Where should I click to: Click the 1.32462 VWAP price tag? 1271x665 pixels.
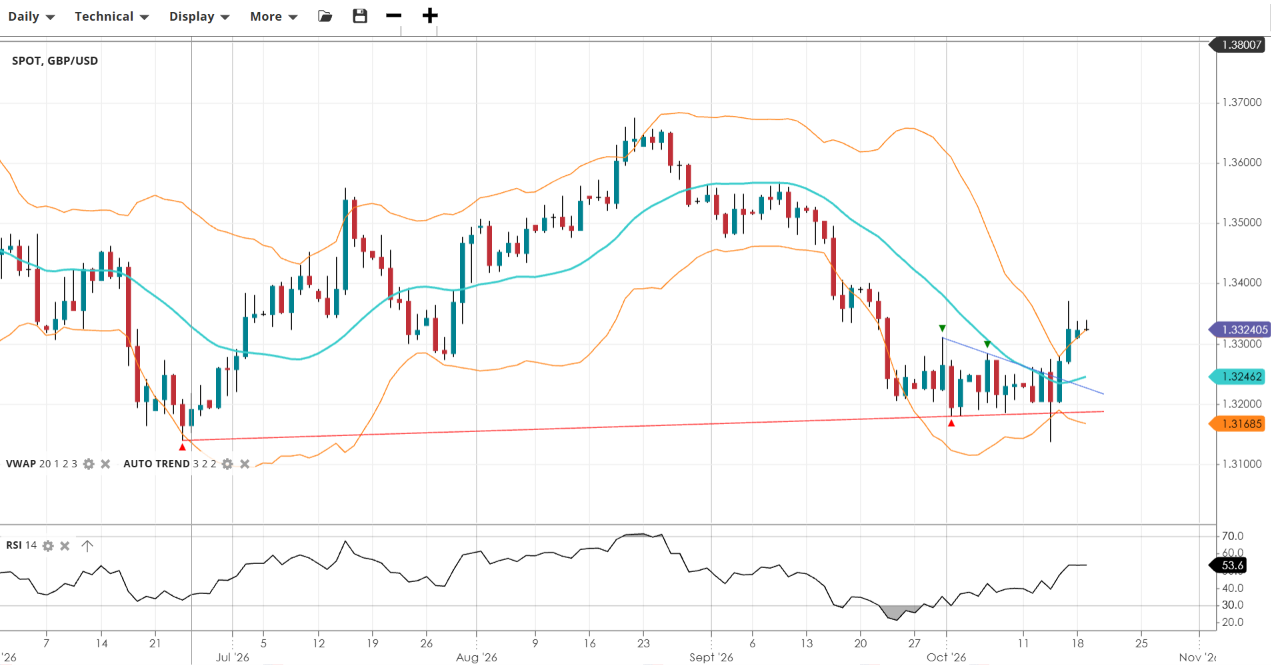tap(1239, 377)
